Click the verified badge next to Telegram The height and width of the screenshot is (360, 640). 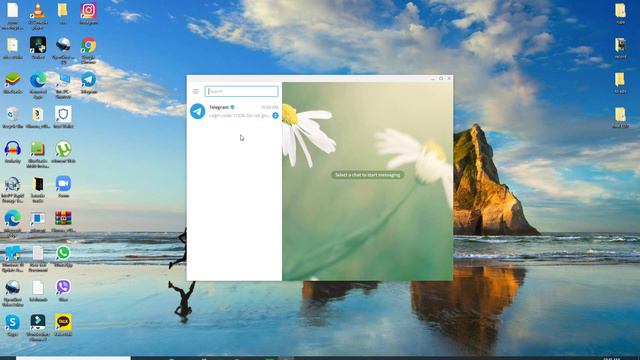coord(232,107)
